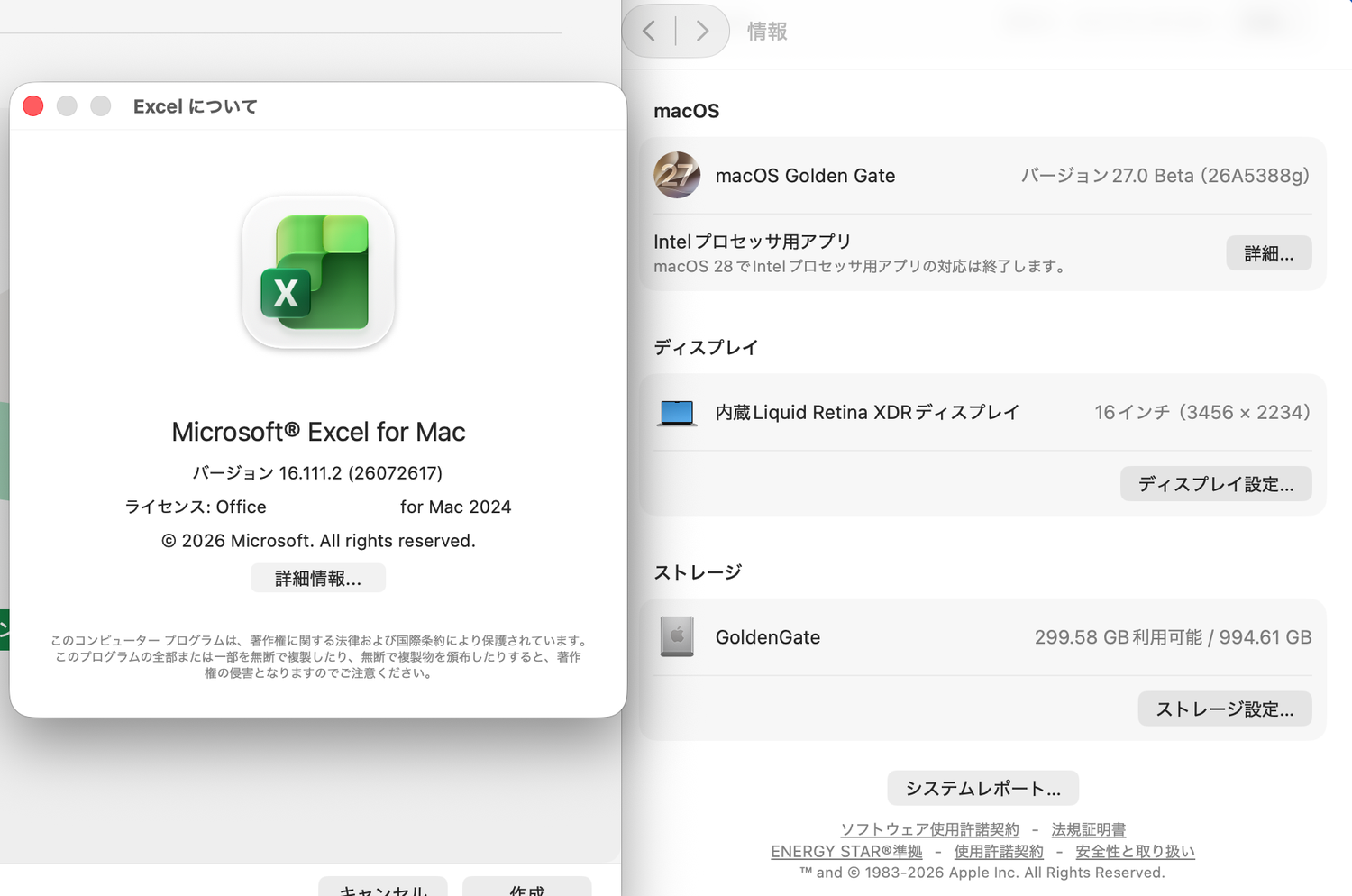Image resolution: width=1352 pixels, height=896 pixels.
Task: Click Intel プロセッサ用アプリ label
Action: coord(753,242)
